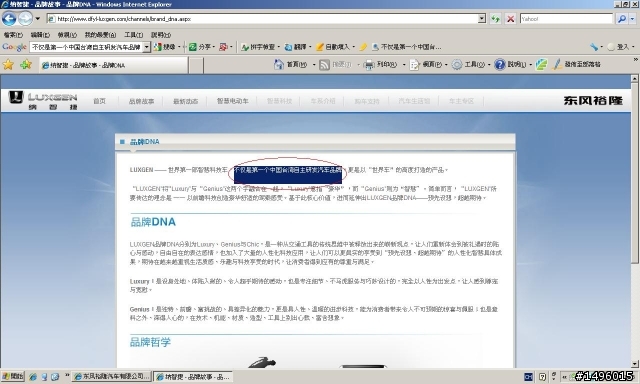This screenshot has height=384, width=640.
Task: Click Internet Explorer quick launch icon in taskbar
Action: tap(33, 377)
